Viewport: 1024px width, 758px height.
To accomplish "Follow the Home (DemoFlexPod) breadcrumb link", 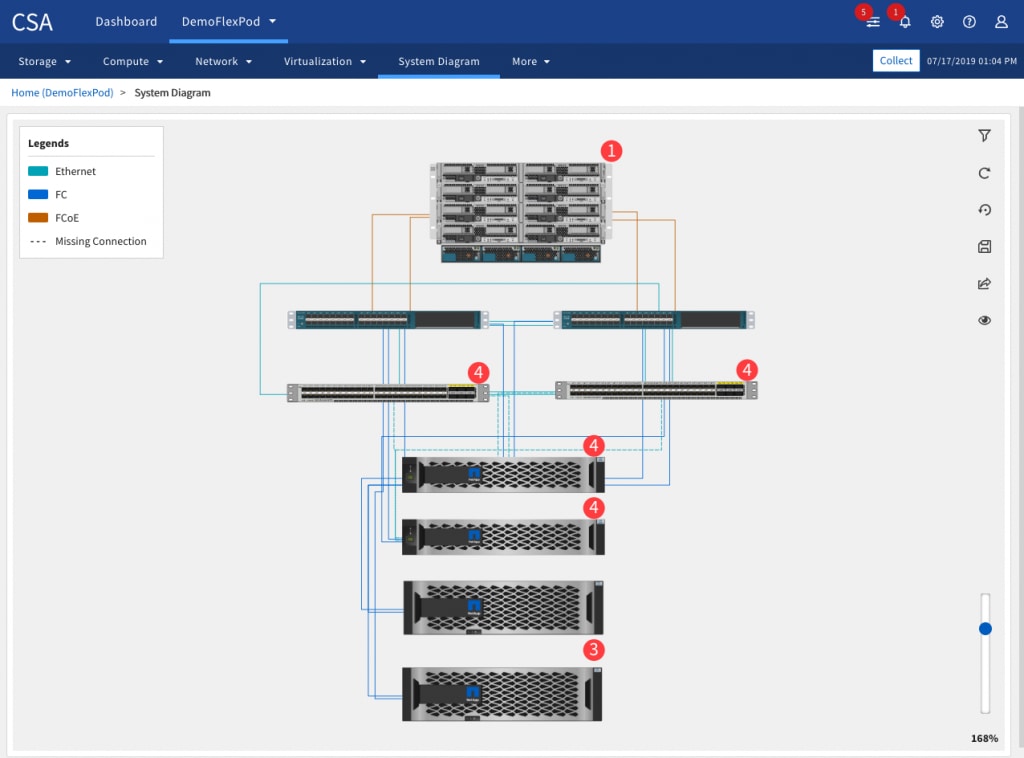I will click(x=62, y=93).
